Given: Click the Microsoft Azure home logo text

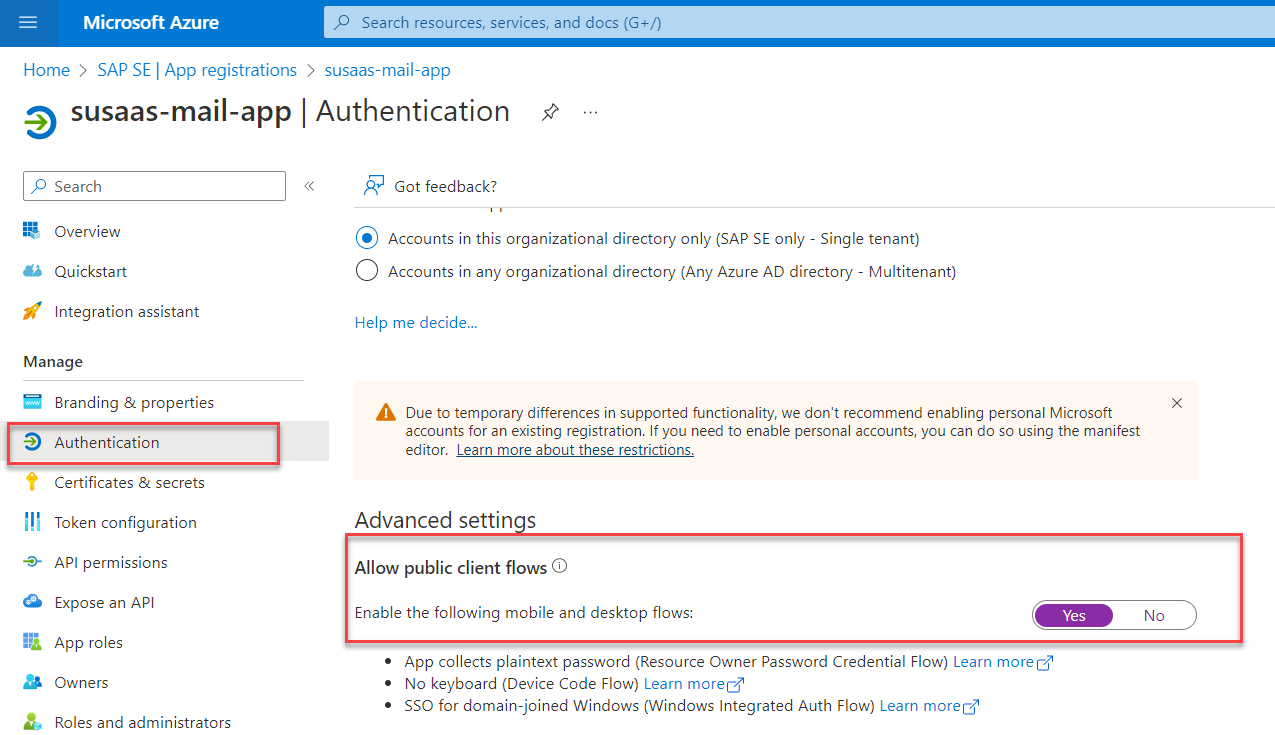Looking at the screenshot, I should (151, 22).
